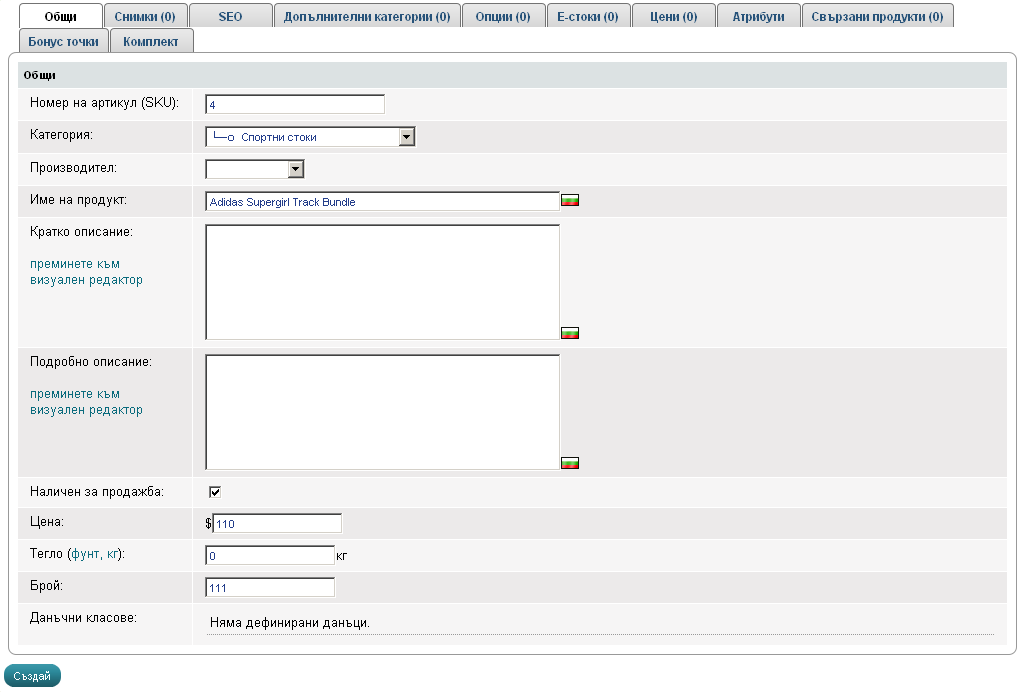
Task: Click the flag icon under short description
Action: point(570,333)
